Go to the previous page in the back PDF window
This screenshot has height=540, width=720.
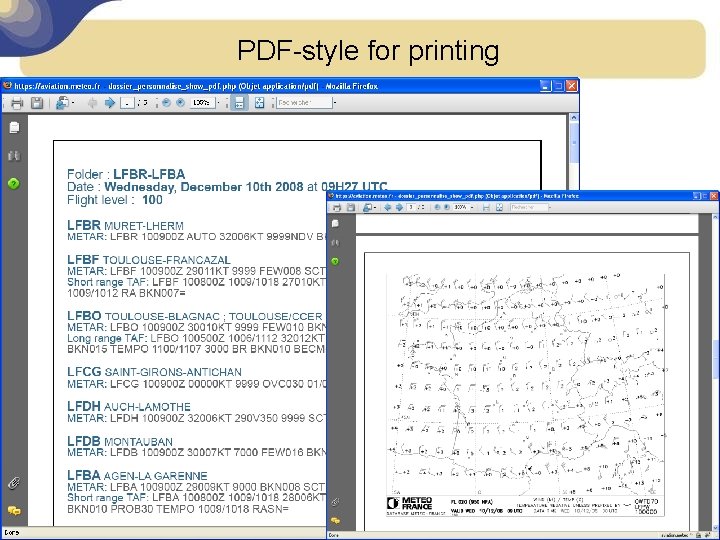pyautogui.click(x=92, y=103)
